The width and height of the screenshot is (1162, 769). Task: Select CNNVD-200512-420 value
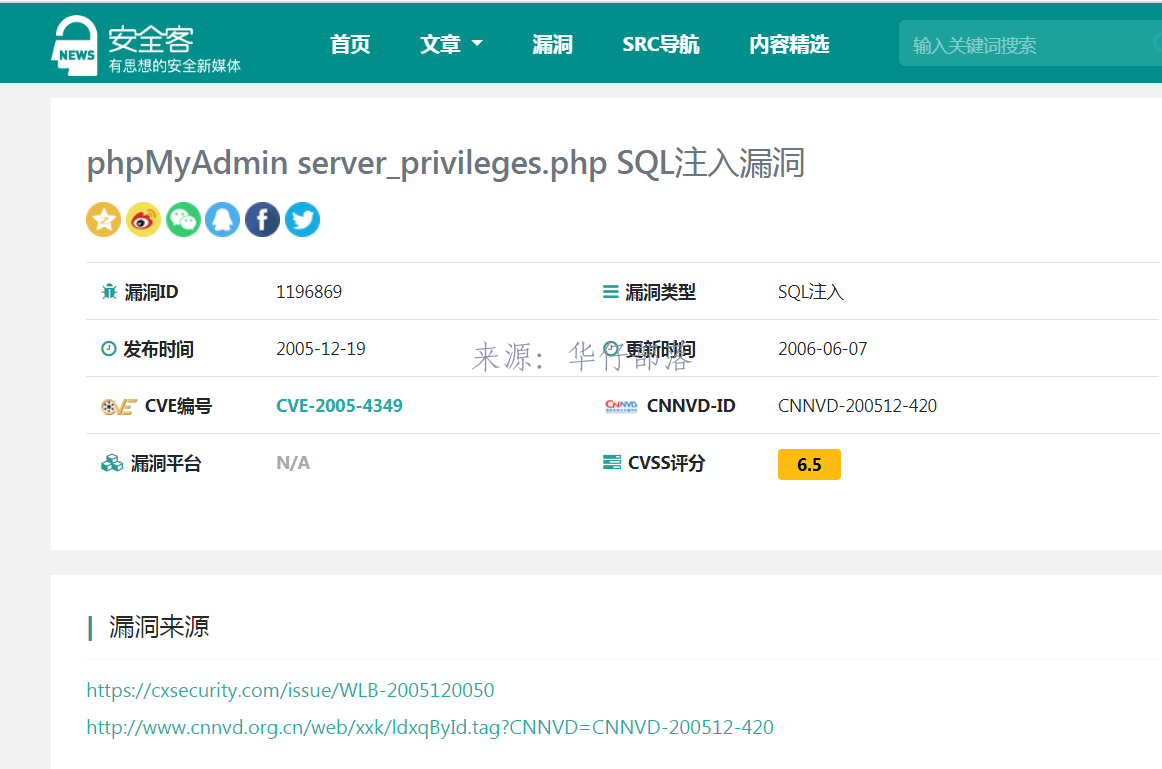coord(857,406)
